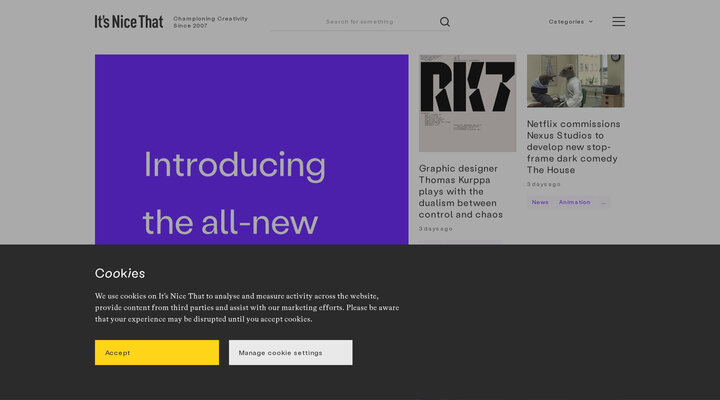Viewport: 720px width, 400px height.
Task: Open the Netflix commissions Nexus Studios headline
Action: pyautogui.click(x=574, y=147)
